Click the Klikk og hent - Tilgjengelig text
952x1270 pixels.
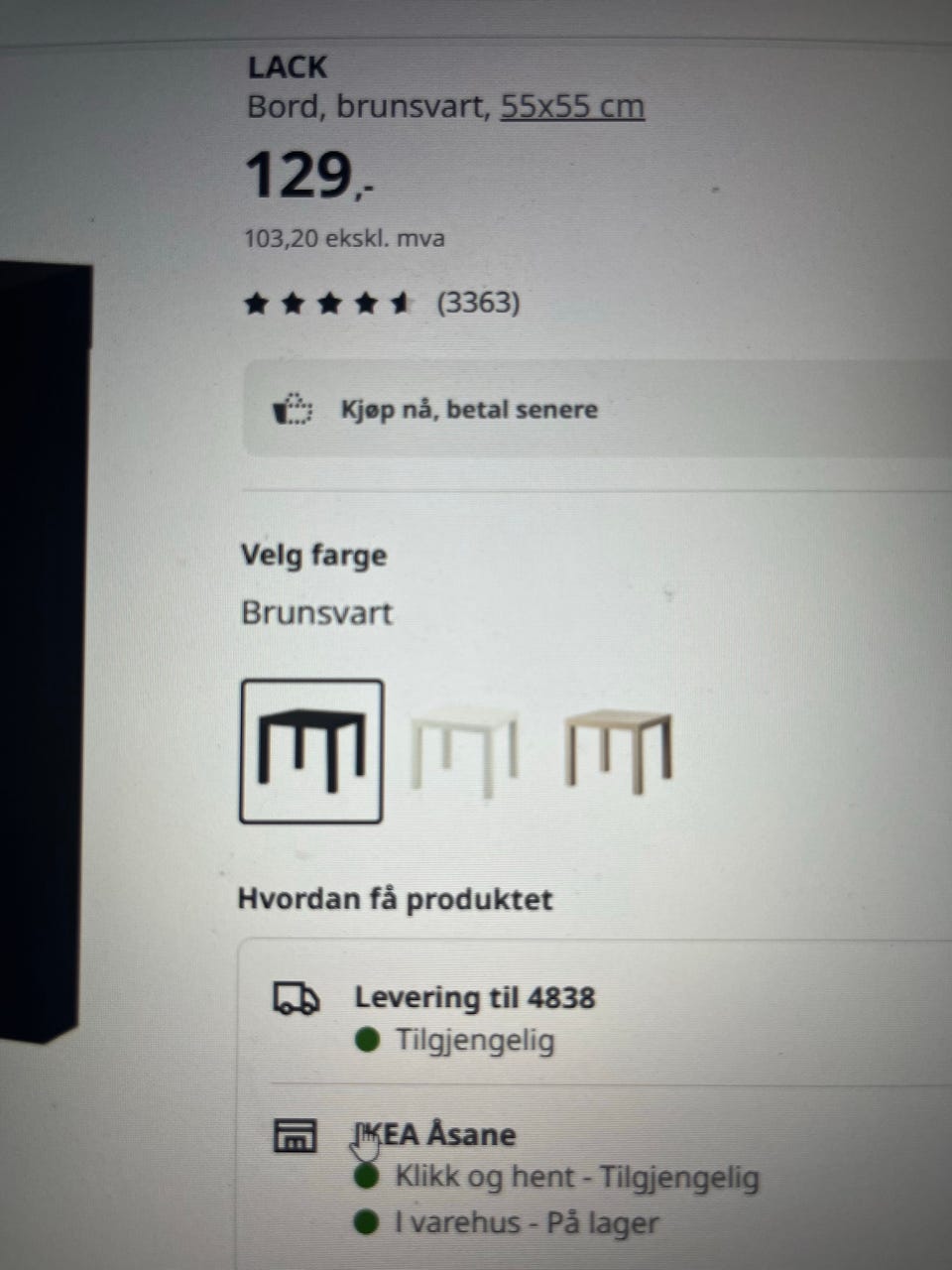click(577, 1178)
